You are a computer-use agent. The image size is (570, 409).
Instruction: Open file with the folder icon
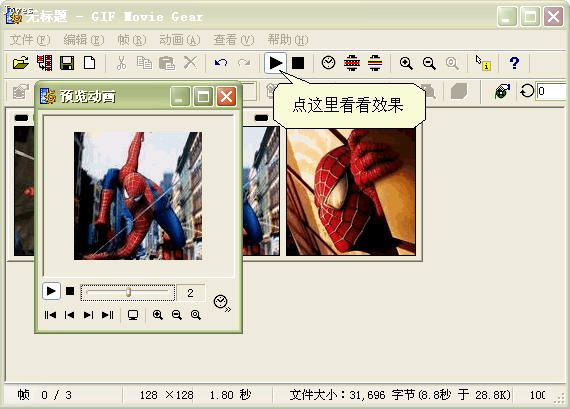[x=21, y=63]
